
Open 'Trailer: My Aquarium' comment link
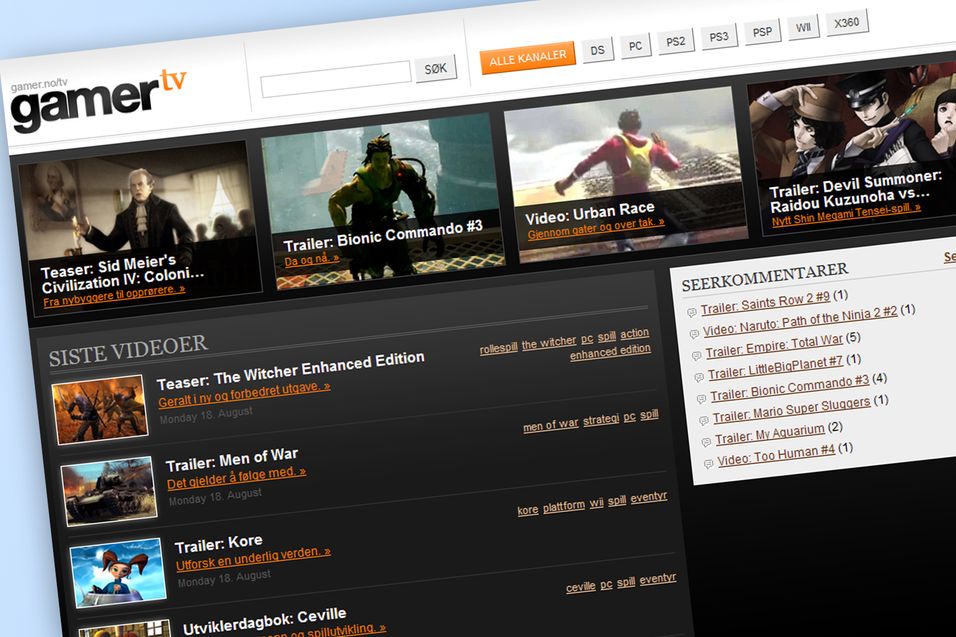pyautogui.click(x=770, y=433)
